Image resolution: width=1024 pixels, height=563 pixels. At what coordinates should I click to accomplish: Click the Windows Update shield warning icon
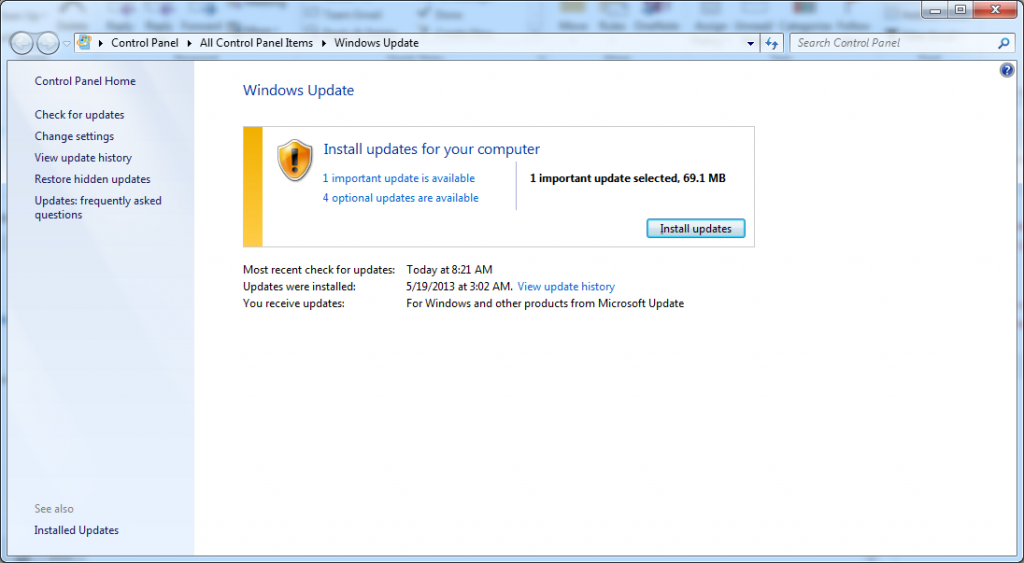(x=295, y=160)
